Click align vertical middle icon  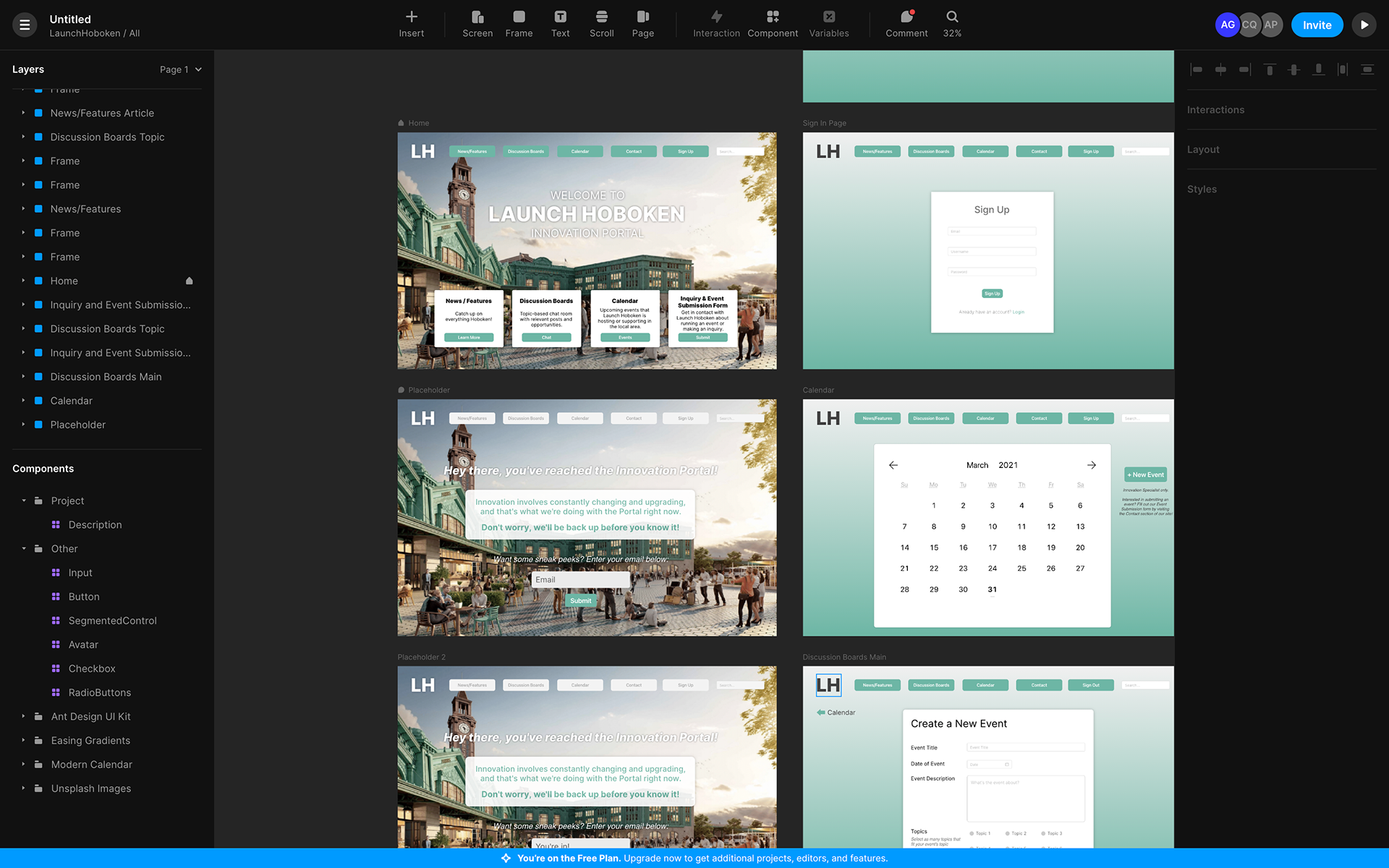click(1294, 69)
